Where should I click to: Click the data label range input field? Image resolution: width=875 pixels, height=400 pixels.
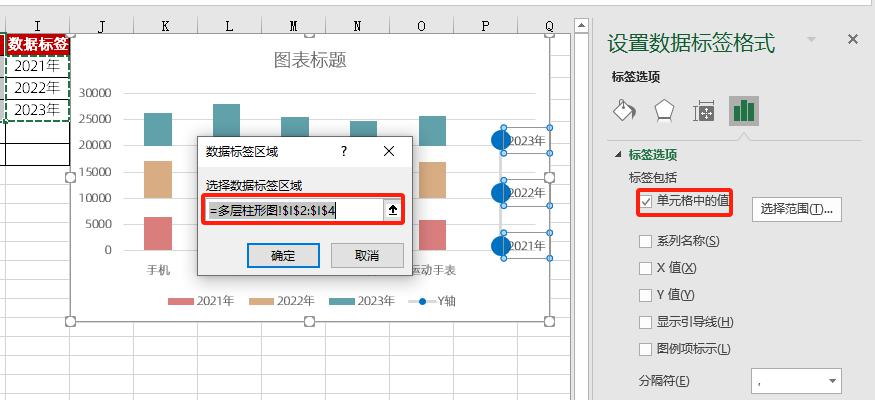click(295, 210)
